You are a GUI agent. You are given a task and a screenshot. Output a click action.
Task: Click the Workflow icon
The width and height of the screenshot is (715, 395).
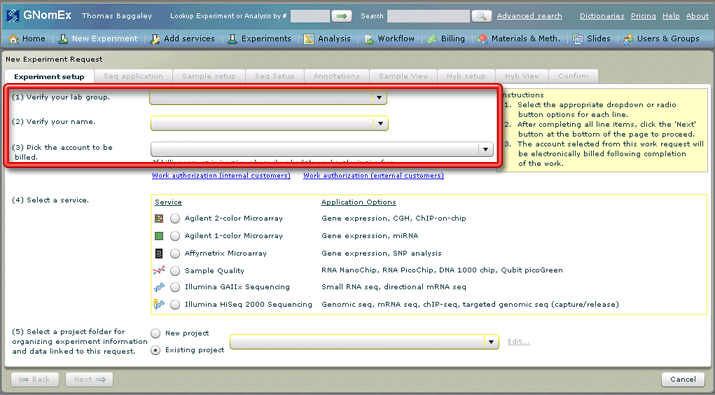tap(369, 39)
